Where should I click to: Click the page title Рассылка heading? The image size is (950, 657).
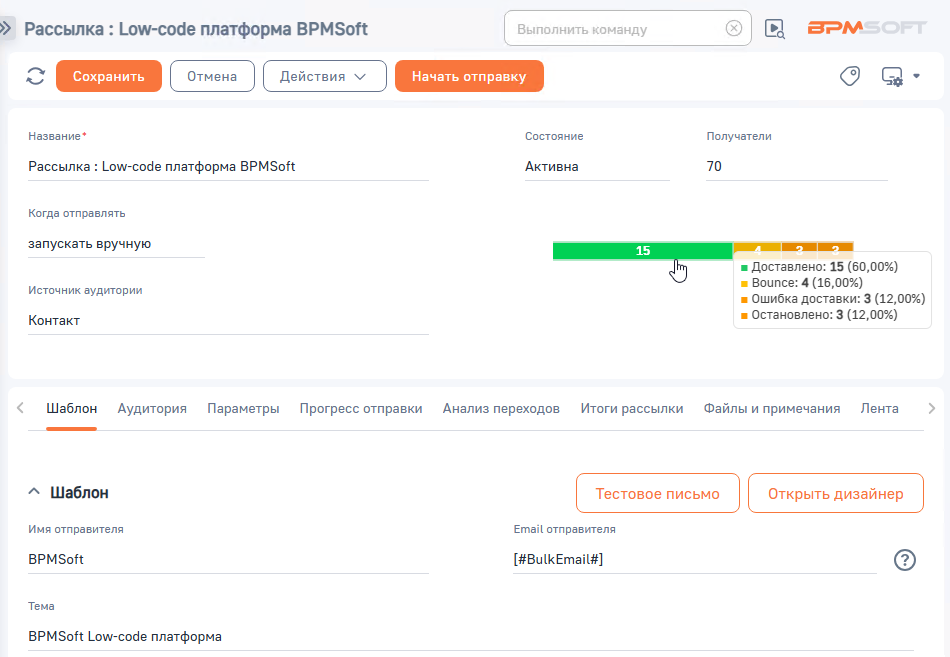[x=196, y=28]
